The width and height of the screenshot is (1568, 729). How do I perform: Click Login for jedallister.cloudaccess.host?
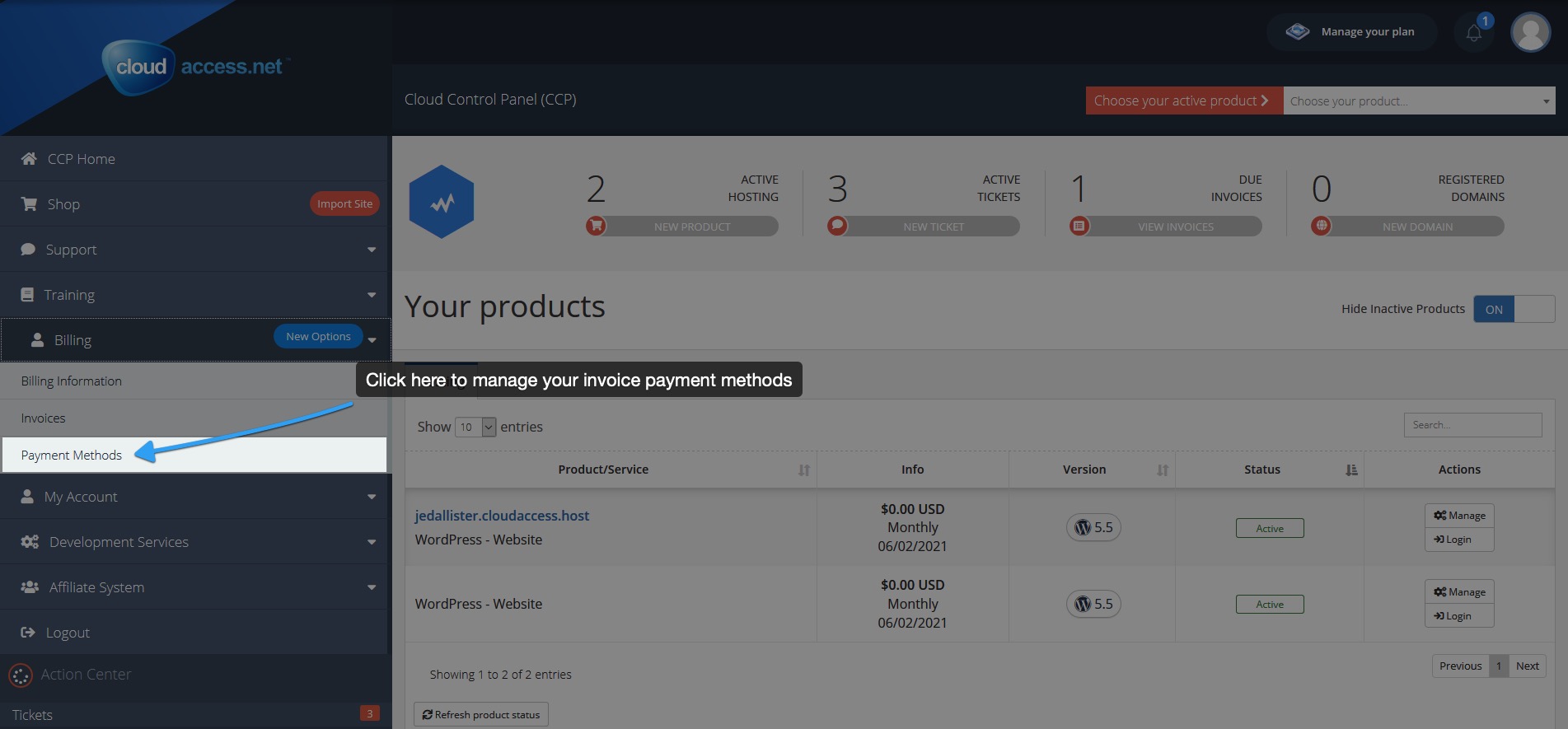(1459, 539)
